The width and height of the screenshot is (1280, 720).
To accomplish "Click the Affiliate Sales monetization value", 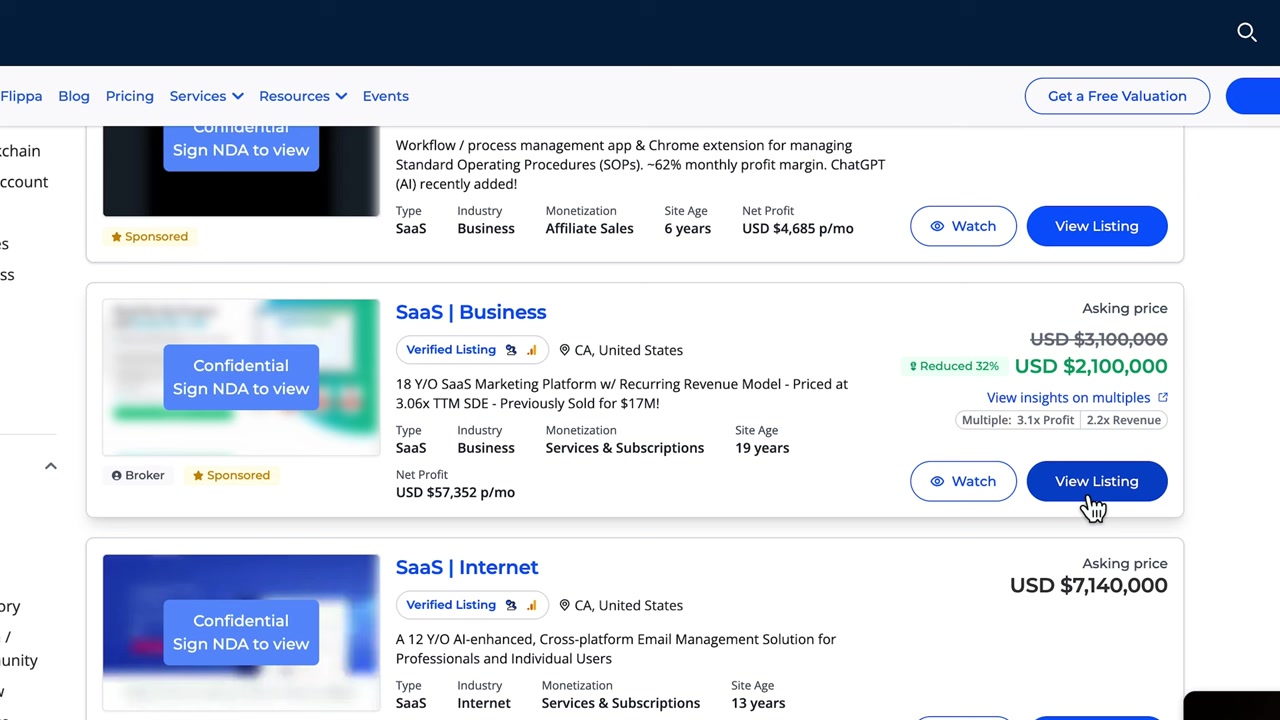I will (x=589, y=229).
